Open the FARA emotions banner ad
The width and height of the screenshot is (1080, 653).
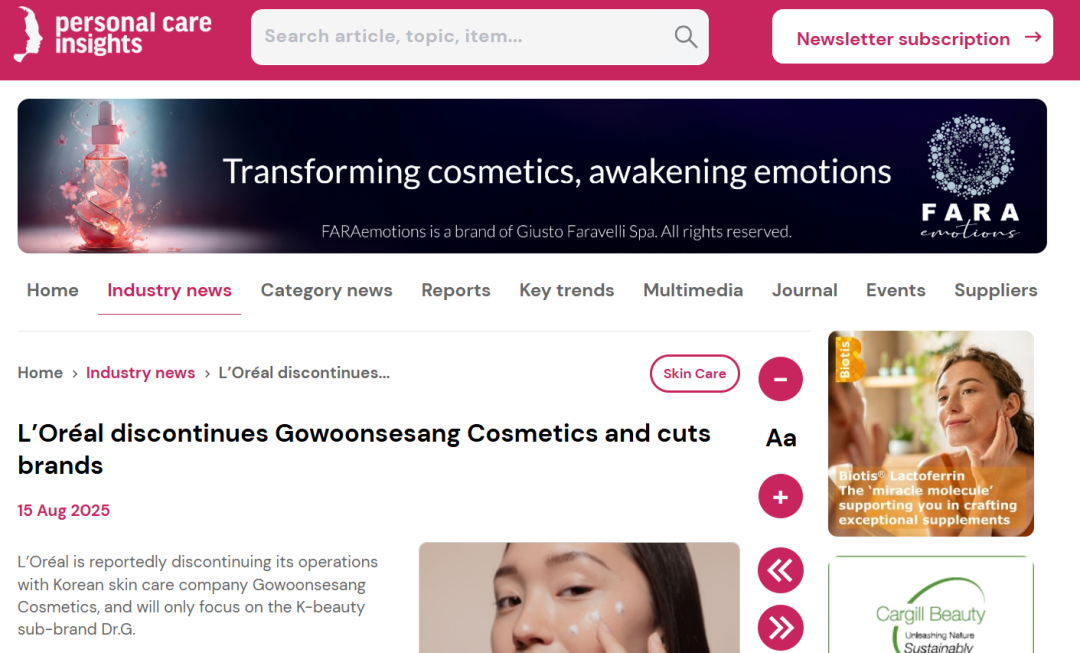pos(532,176)
